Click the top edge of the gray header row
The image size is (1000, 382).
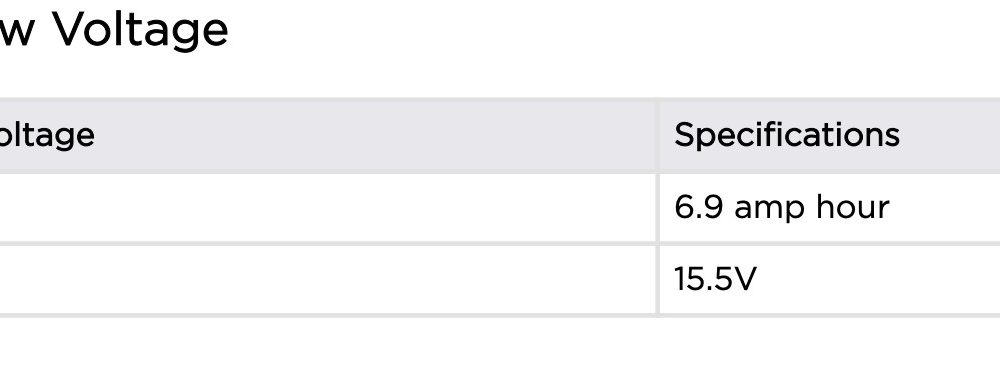pyautogui.click(x=500, y=99)
